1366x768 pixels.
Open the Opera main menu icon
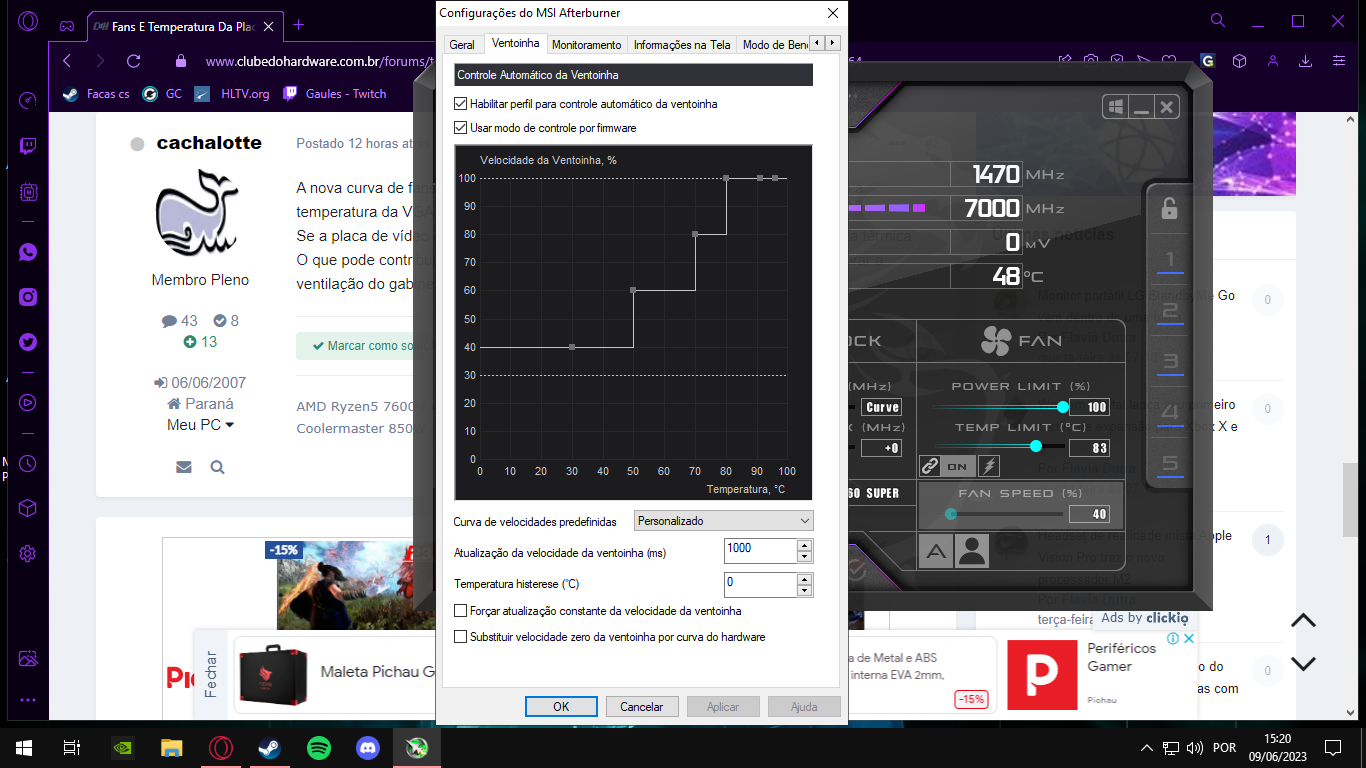[x=28, y=22]
